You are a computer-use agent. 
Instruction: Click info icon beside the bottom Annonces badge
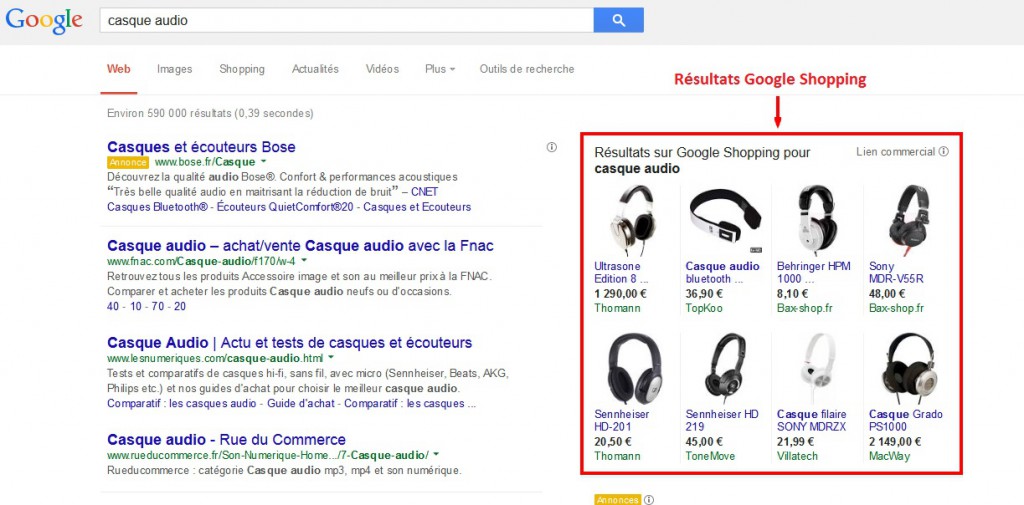[x=648, y=500]
